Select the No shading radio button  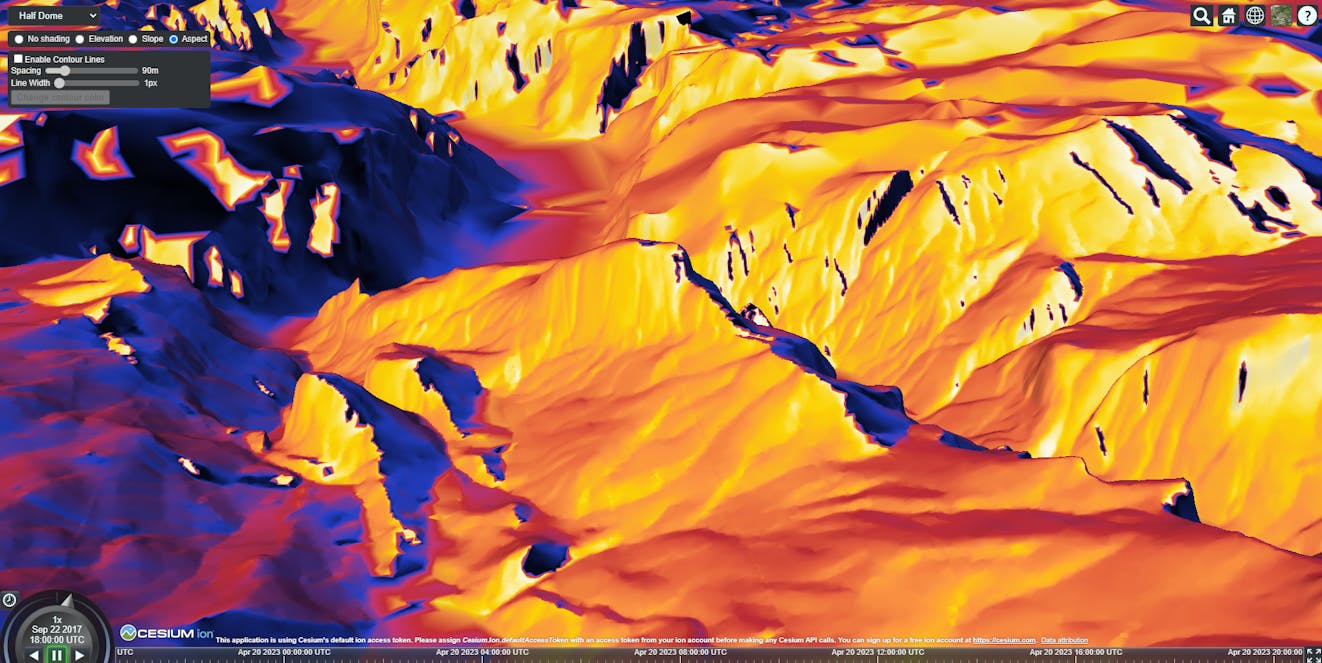tap(18, 39)
